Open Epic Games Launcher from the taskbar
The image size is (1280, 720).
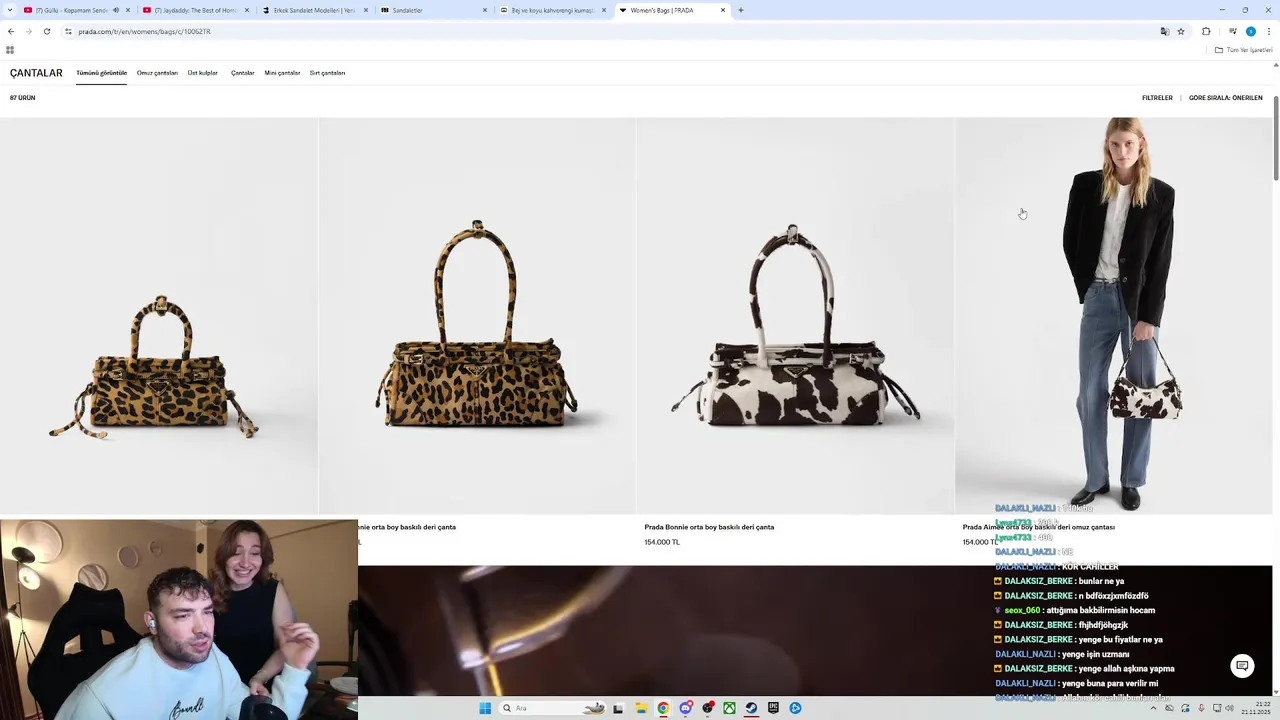click(x=773, y=708)
